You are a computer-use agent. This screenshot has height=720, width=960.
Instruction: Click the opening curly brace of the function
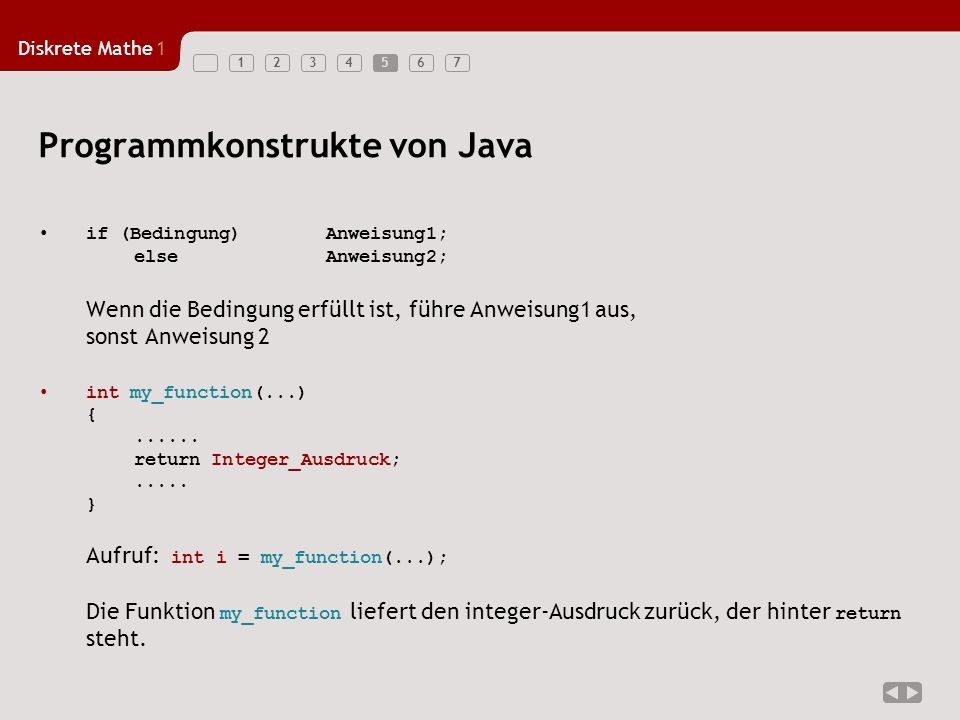coord(91,414)
